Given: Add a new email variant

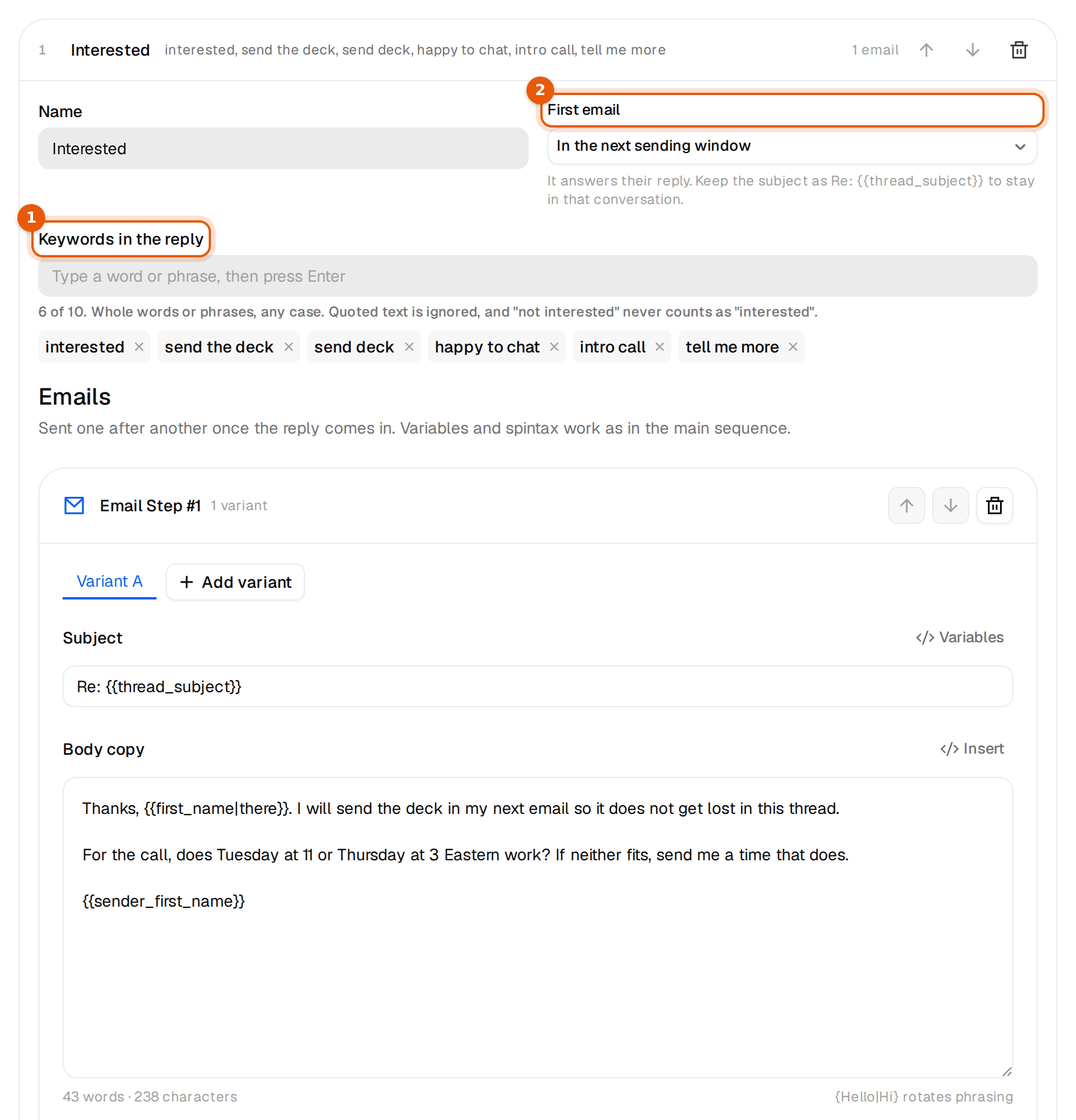Looking at the screenshot, I should point(235,582).
